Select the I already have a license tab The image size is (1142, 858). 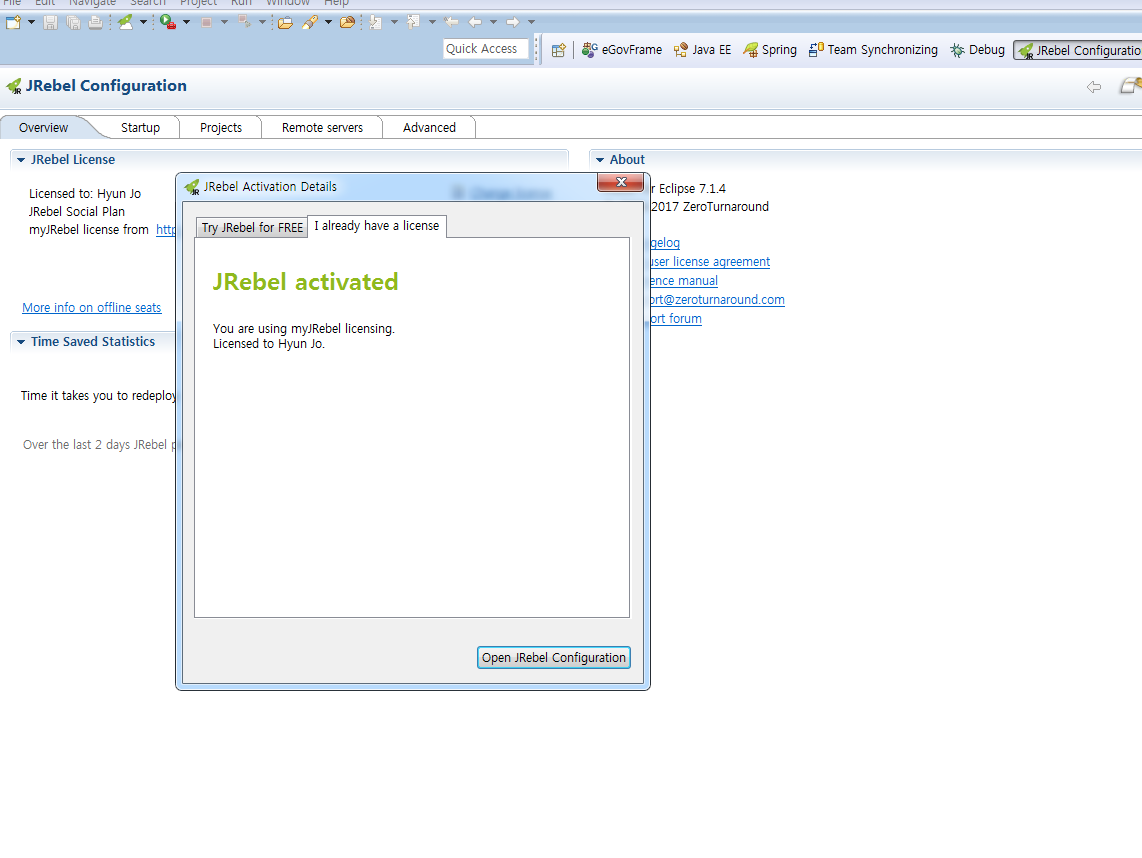point(377,227)
